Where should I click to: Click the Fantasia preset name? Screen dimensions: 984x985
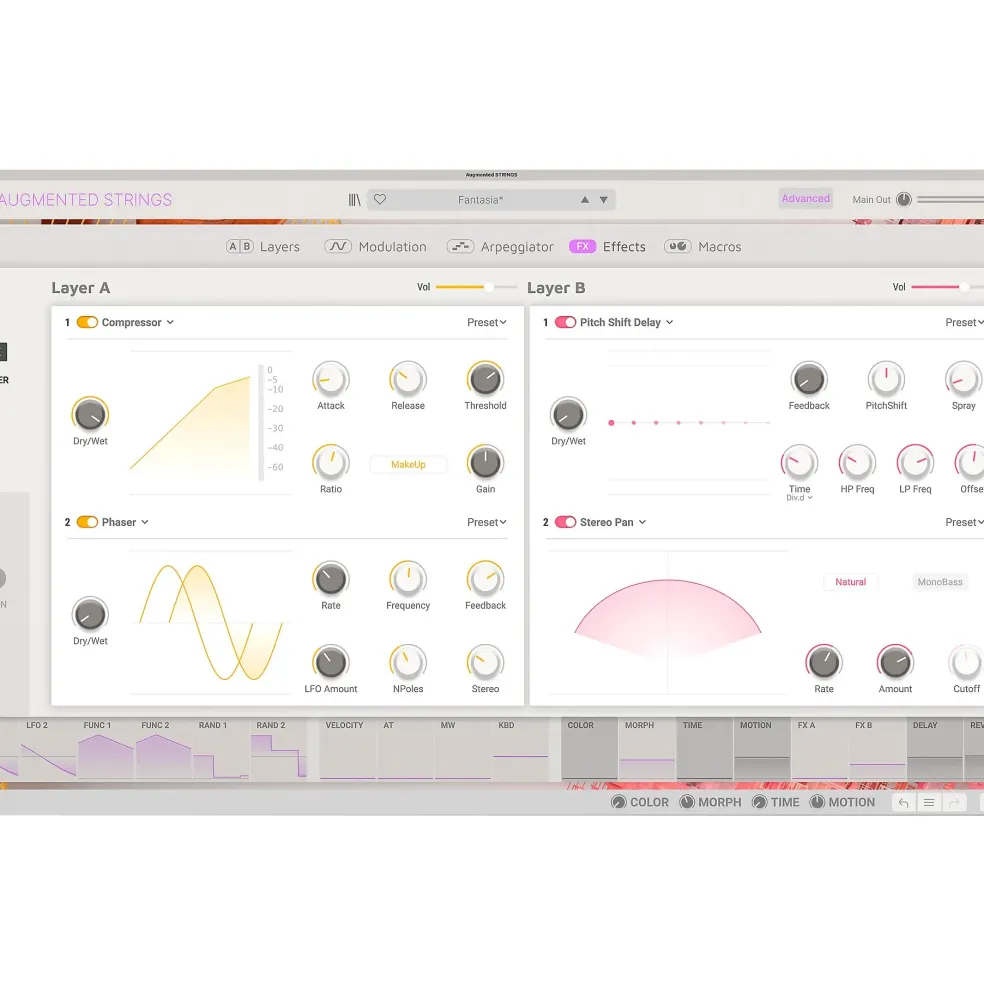tap(480, 200)
